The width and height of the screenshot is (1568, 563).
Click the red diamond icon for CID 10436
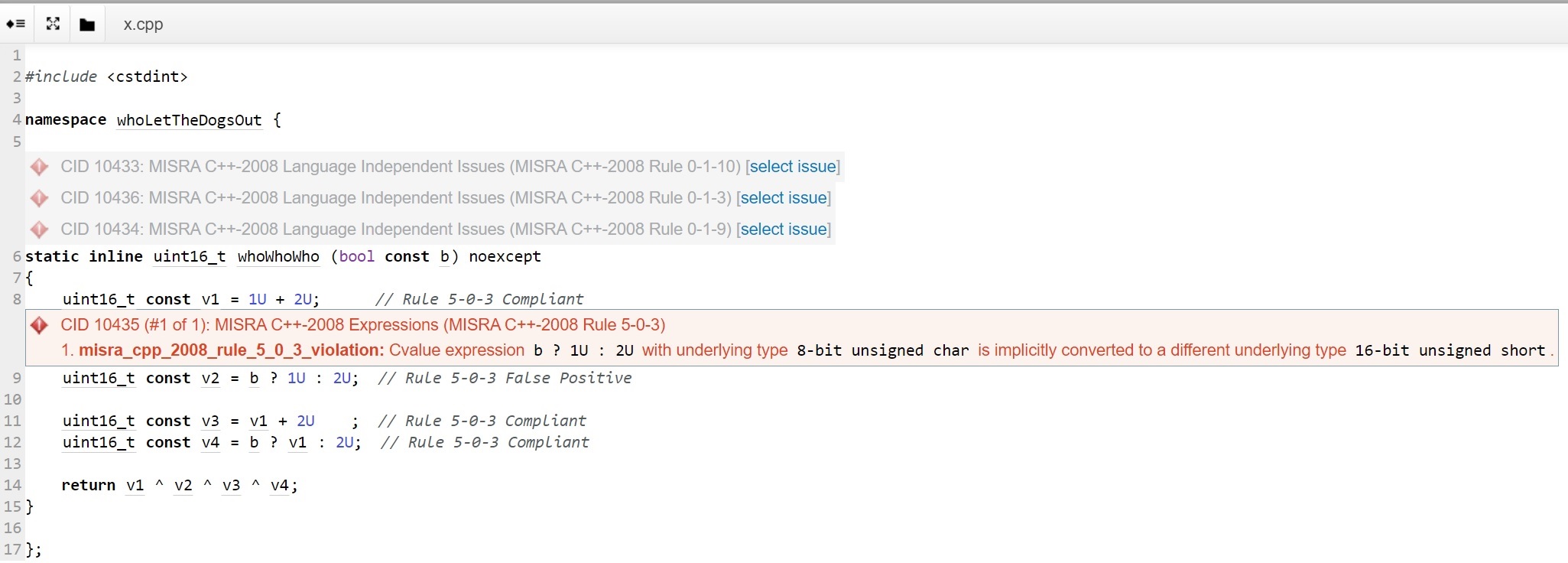(x=39, y=198)
